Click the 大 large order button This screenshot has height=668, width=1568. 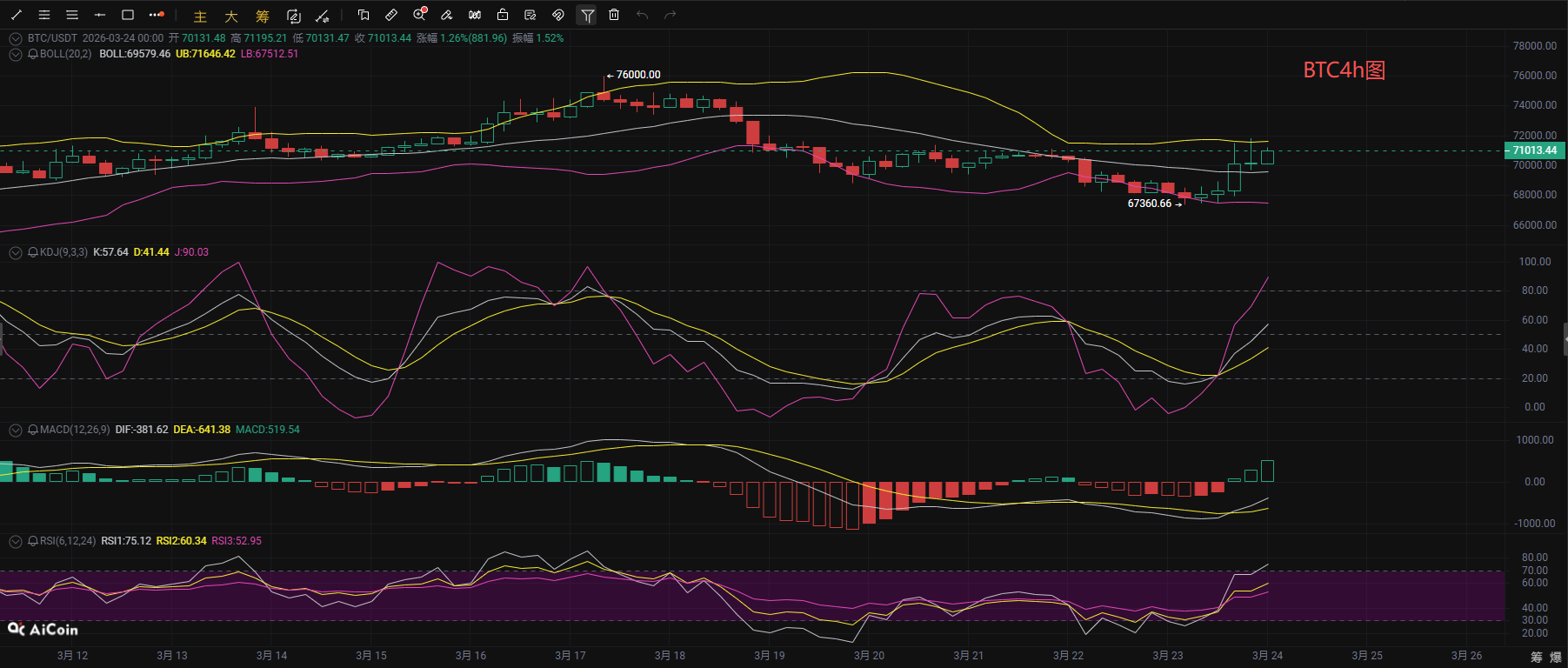(x=231, y=16)
